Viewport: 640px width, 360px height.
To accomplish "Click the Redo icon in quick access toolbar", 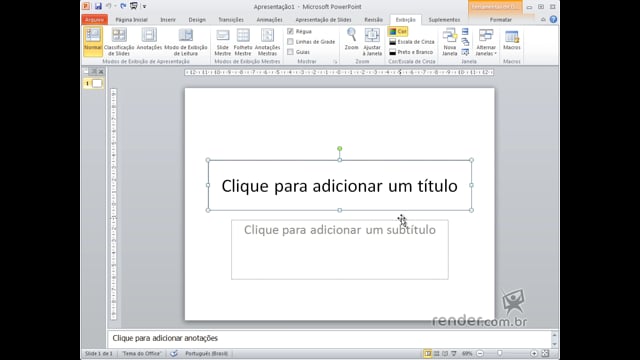I will 123,6.
